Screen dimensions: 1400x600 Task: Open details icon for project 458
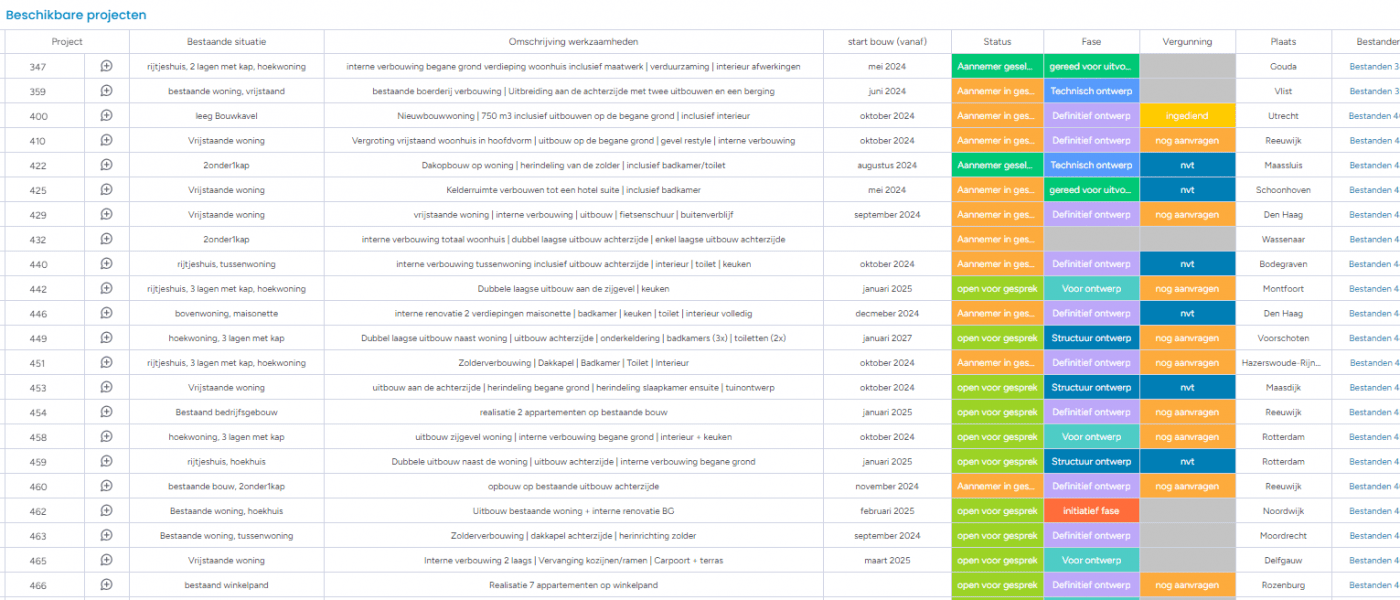[x=107, y=436]
